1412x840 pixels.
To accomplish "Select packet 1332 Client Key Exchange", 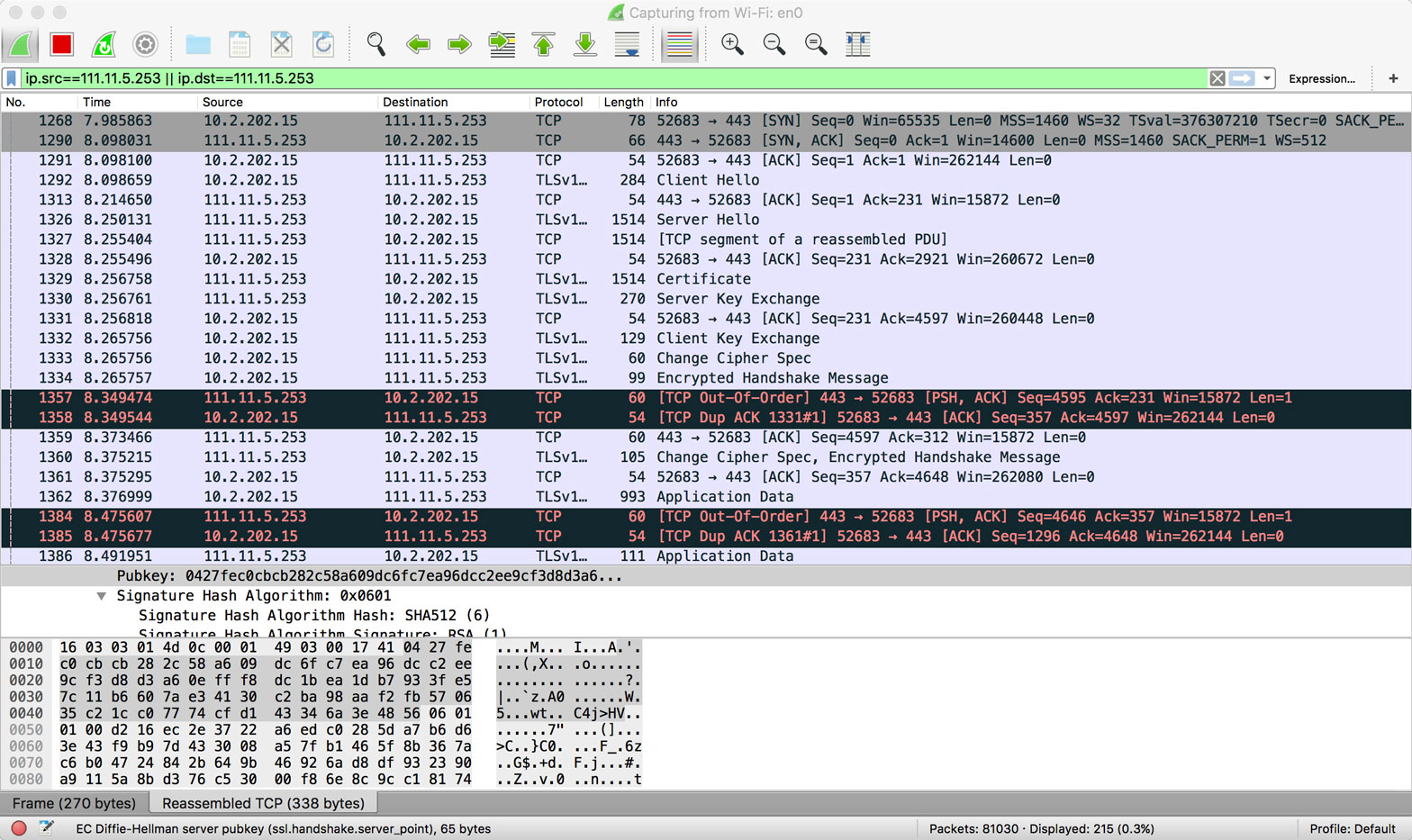I will [706, 339].
